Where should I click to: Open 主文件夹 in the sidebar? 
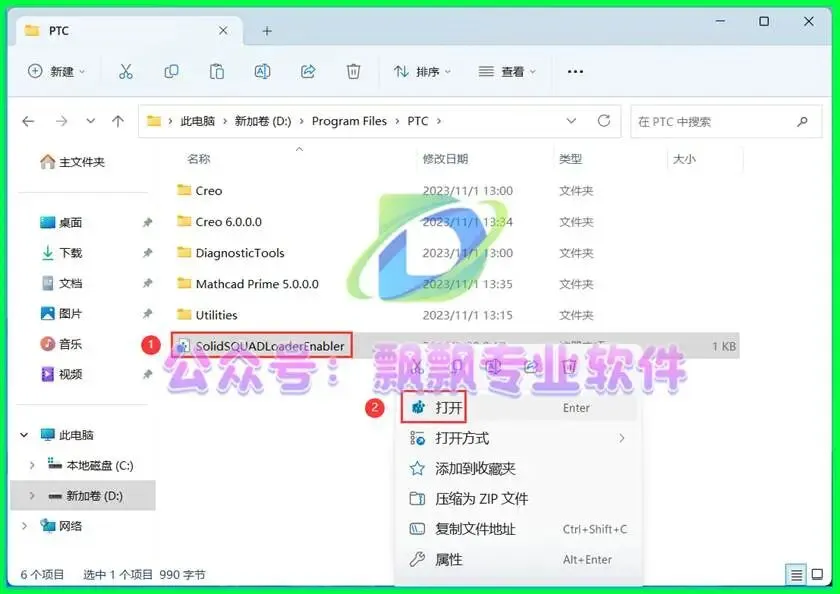[x=72, y=162]
